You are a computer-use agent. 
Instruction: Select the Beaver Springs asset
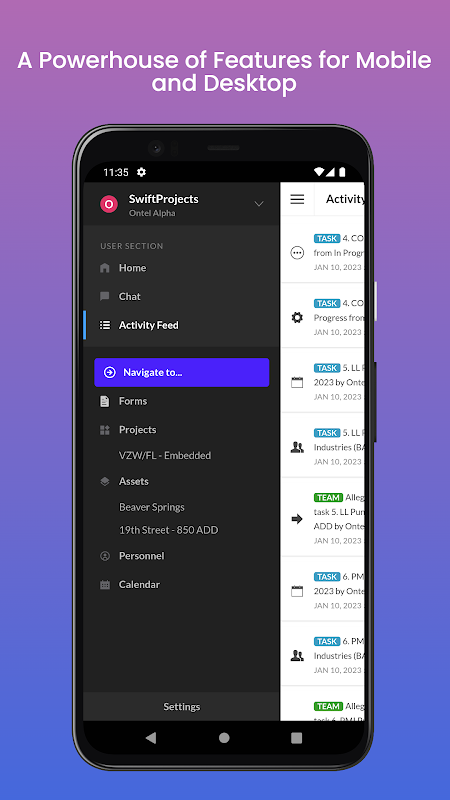(152, 507)
